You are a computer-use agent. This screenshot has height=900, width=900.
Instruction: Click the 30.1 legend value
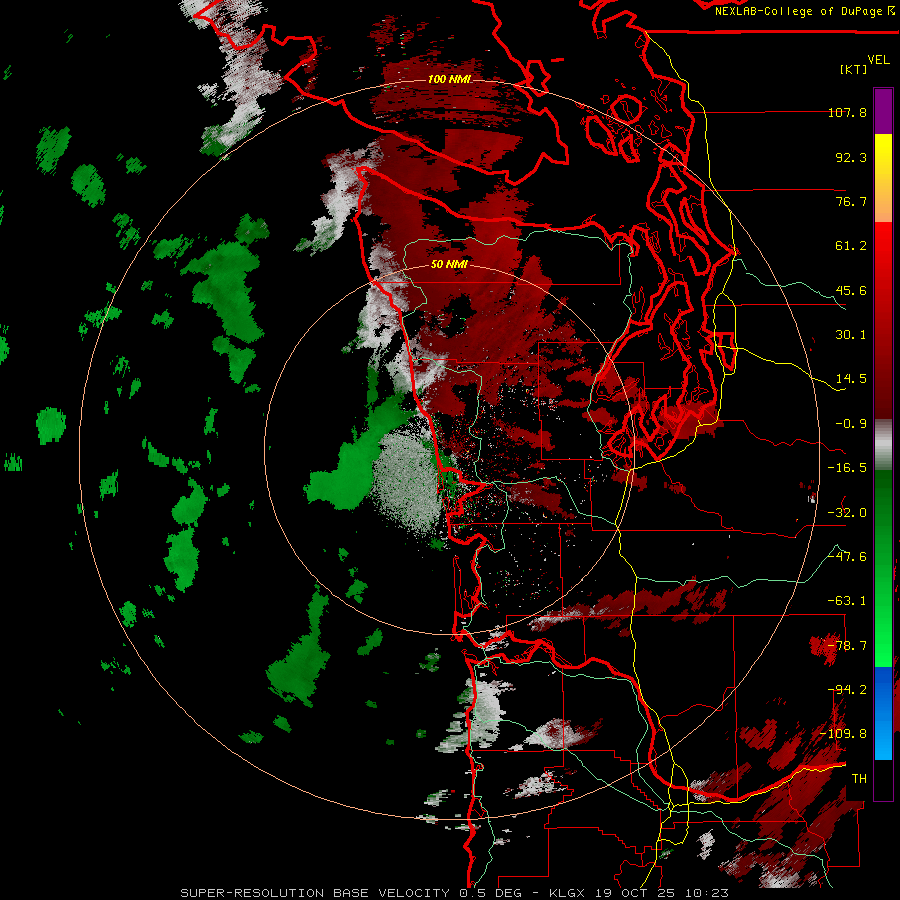851,335
